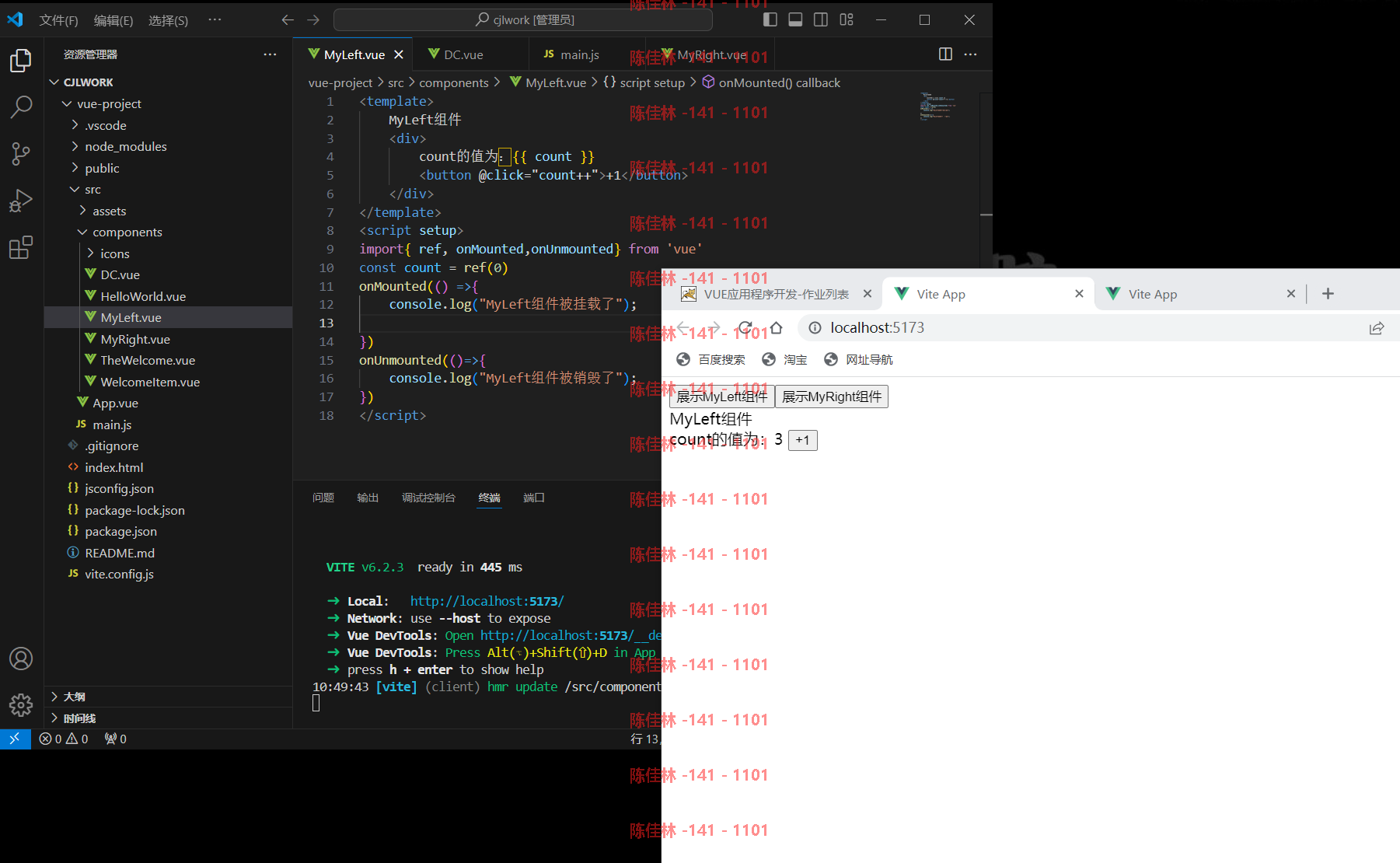Open the 网址导航 bookmark

click(x=858, y=359)
